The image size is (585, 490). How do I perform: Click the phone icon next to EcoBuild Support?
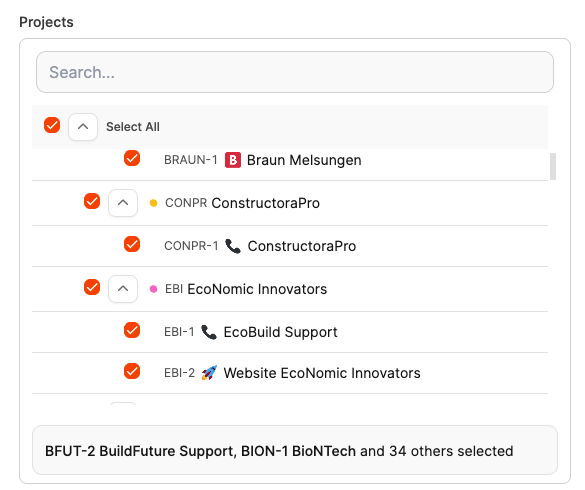pyautogui.click(x=209, y=332)
